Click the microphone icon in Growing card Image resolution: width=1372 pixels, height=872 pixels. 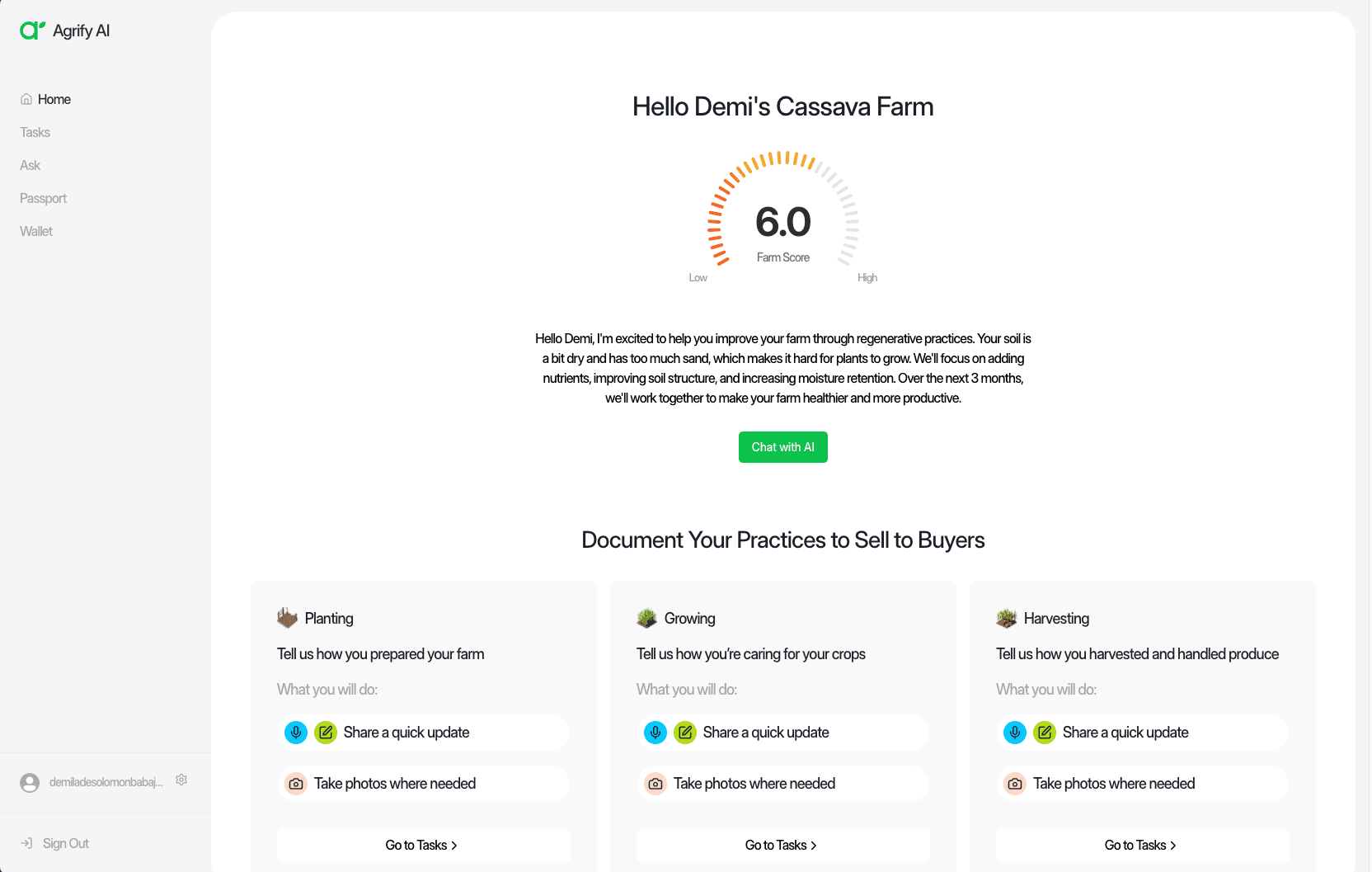[x=655, y=733]
